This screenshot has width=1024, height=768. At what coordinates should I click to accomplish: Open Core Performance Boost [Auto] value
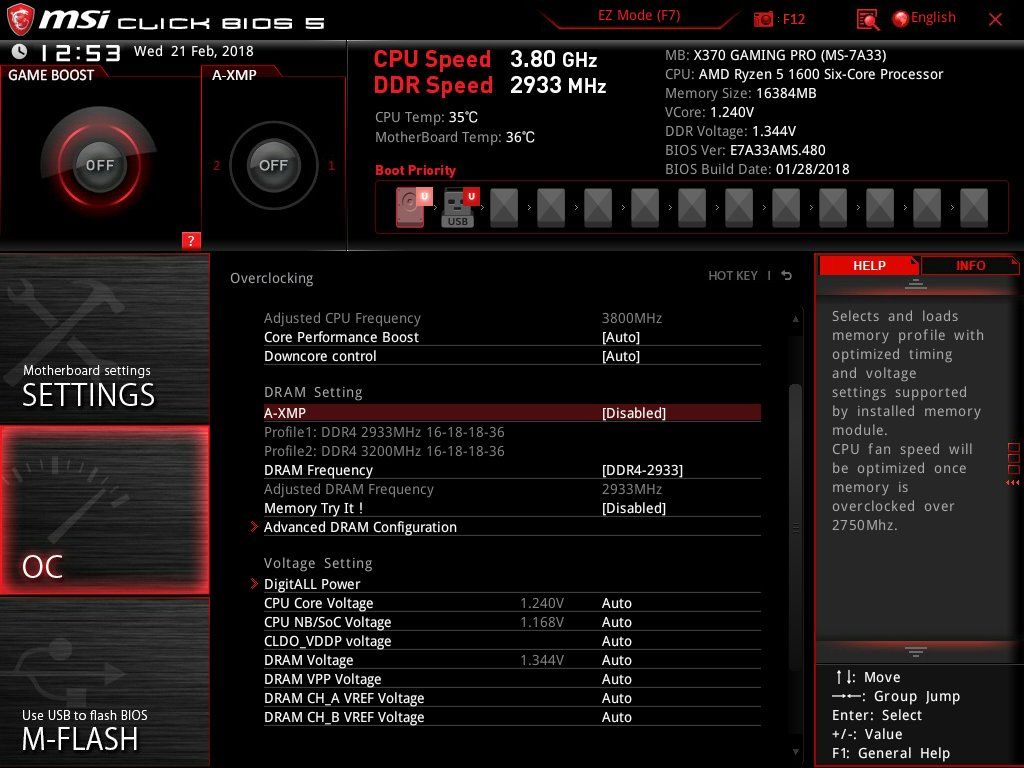pyautogui.click(x=620, y=337)
